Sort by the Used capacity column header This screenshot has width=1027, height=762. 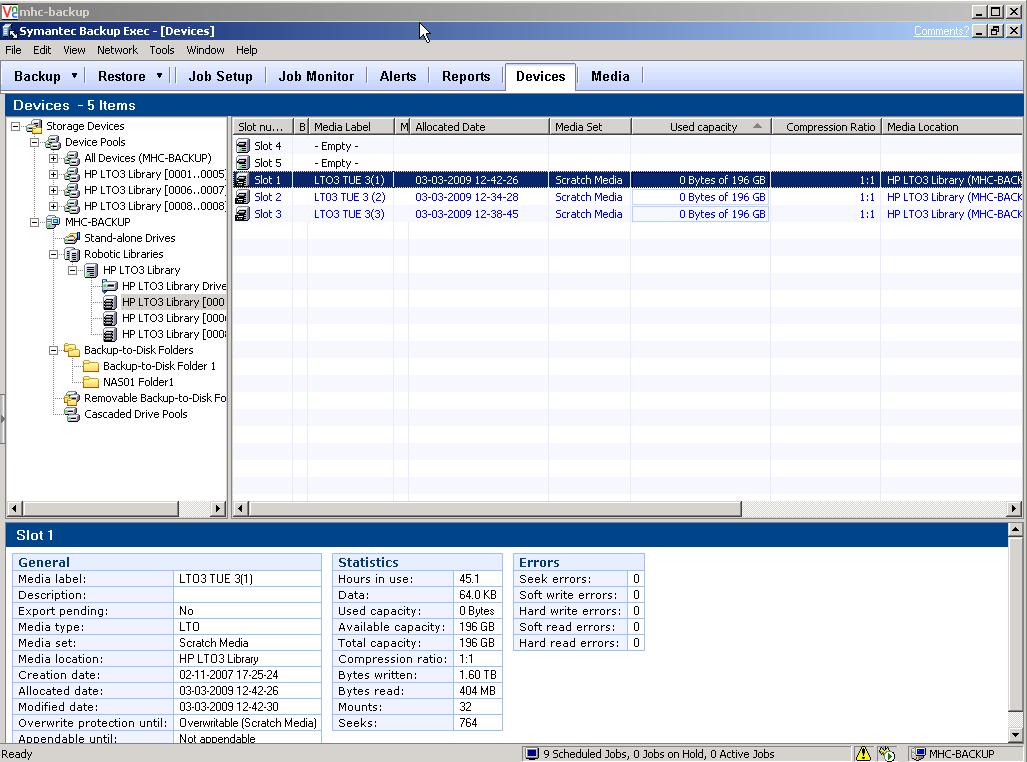click(701, 127)
